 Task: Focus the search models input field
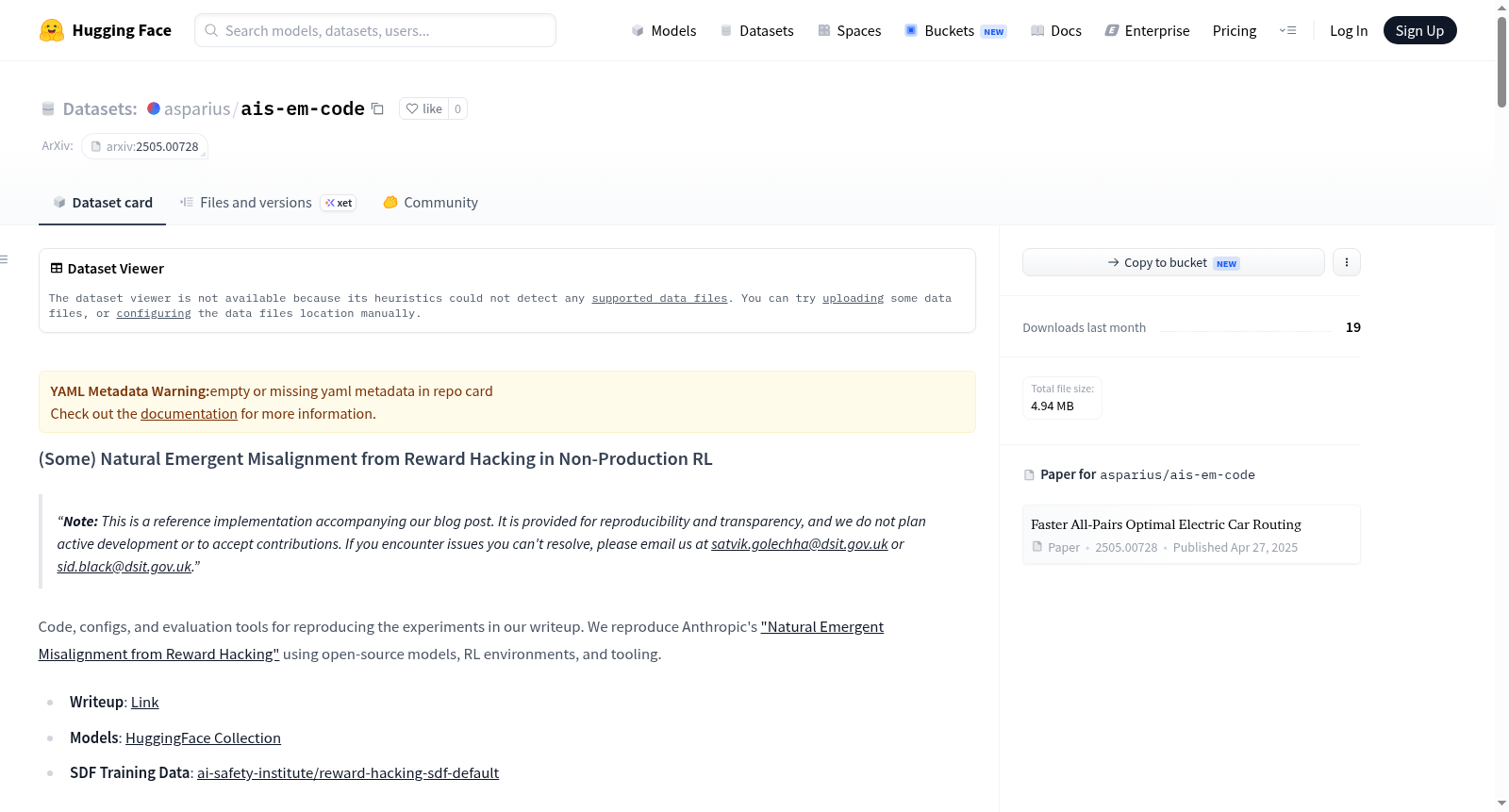(375, 30)
